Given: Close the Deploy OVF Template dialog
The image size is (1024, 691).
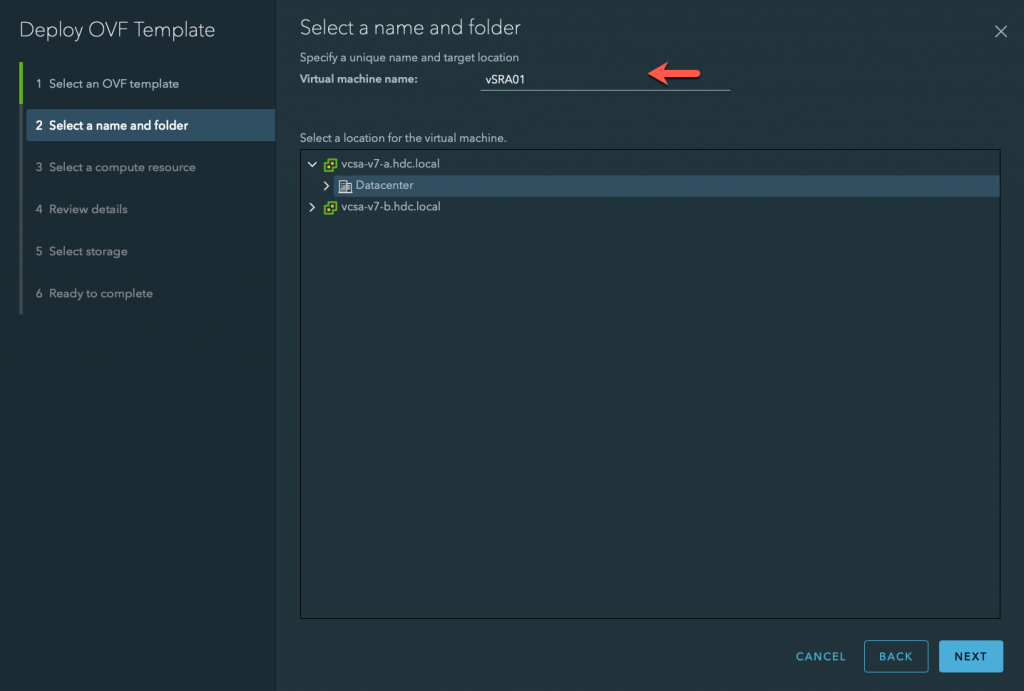Looking at the screenshot, I should tap(1000, 31).
